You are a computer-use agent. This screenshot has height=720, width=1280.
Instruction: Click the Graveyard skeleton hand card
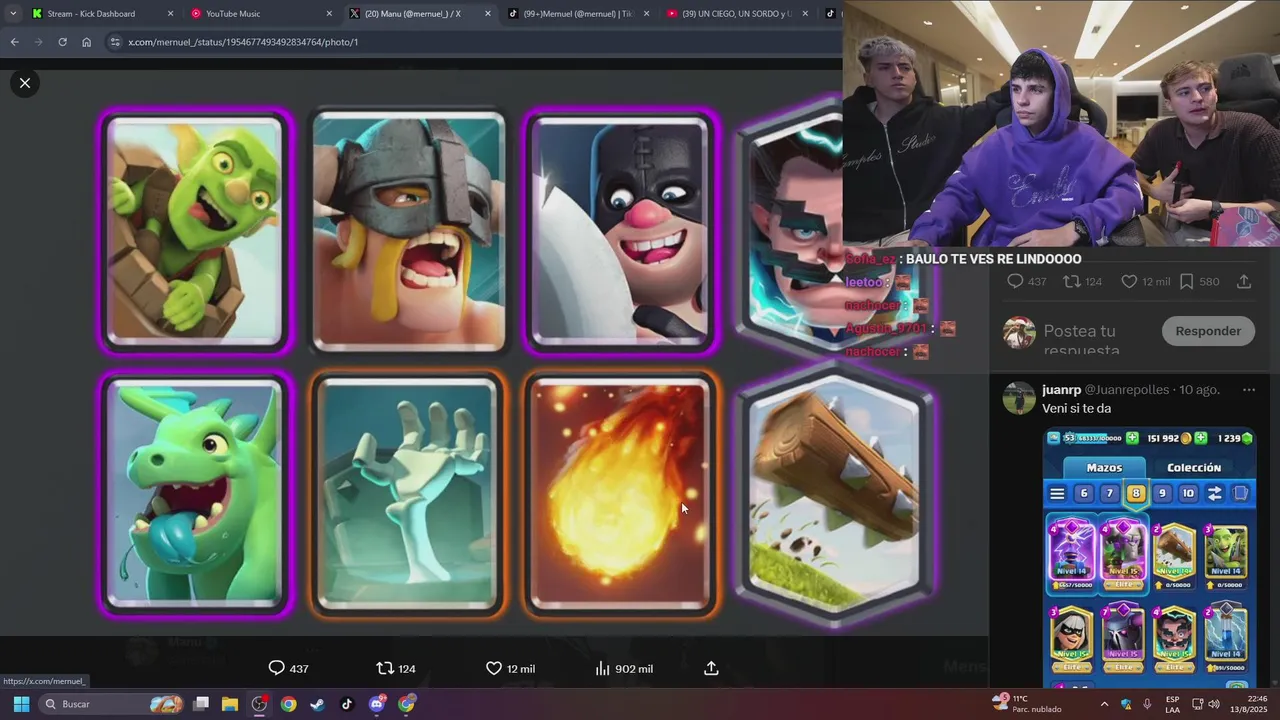(408, 494)
